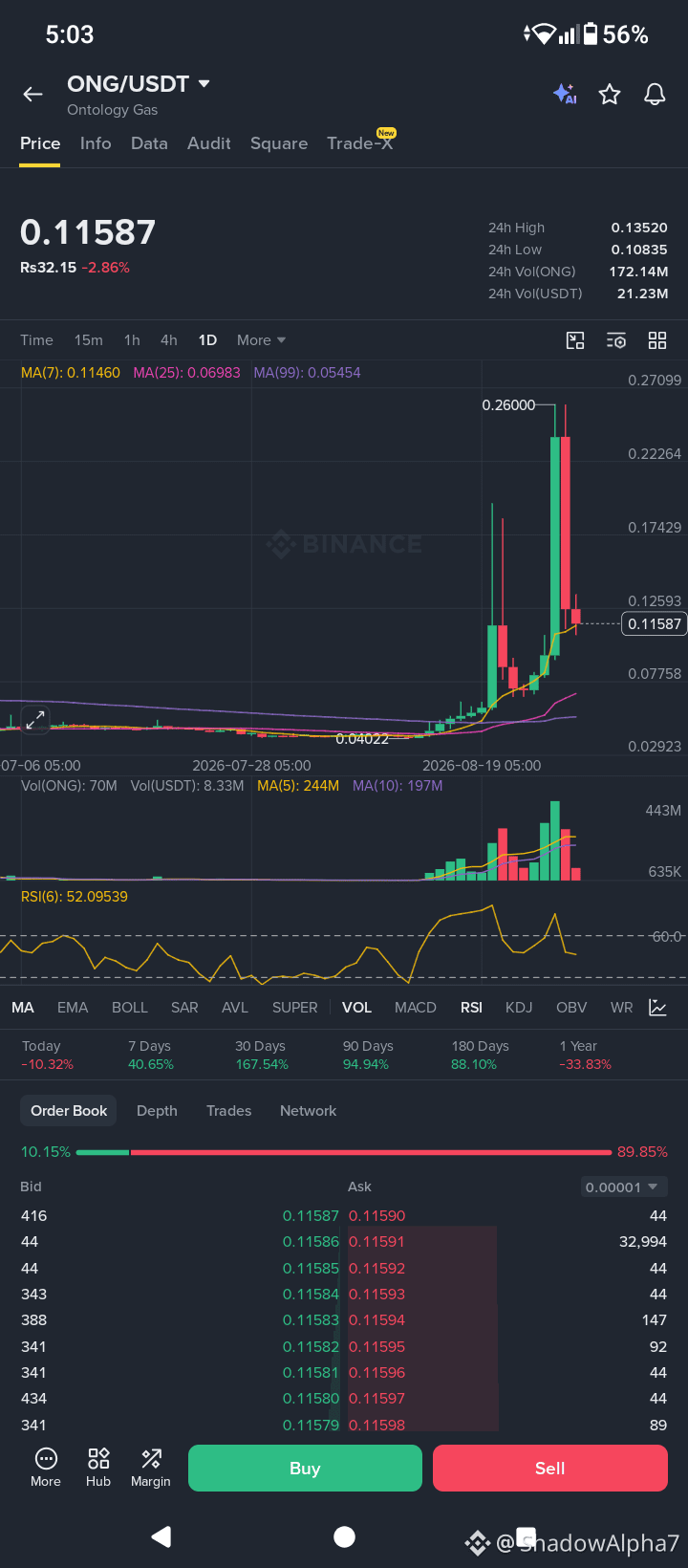
Task: Toggle the EMA indicator
Action: (x=73, y=1008)
